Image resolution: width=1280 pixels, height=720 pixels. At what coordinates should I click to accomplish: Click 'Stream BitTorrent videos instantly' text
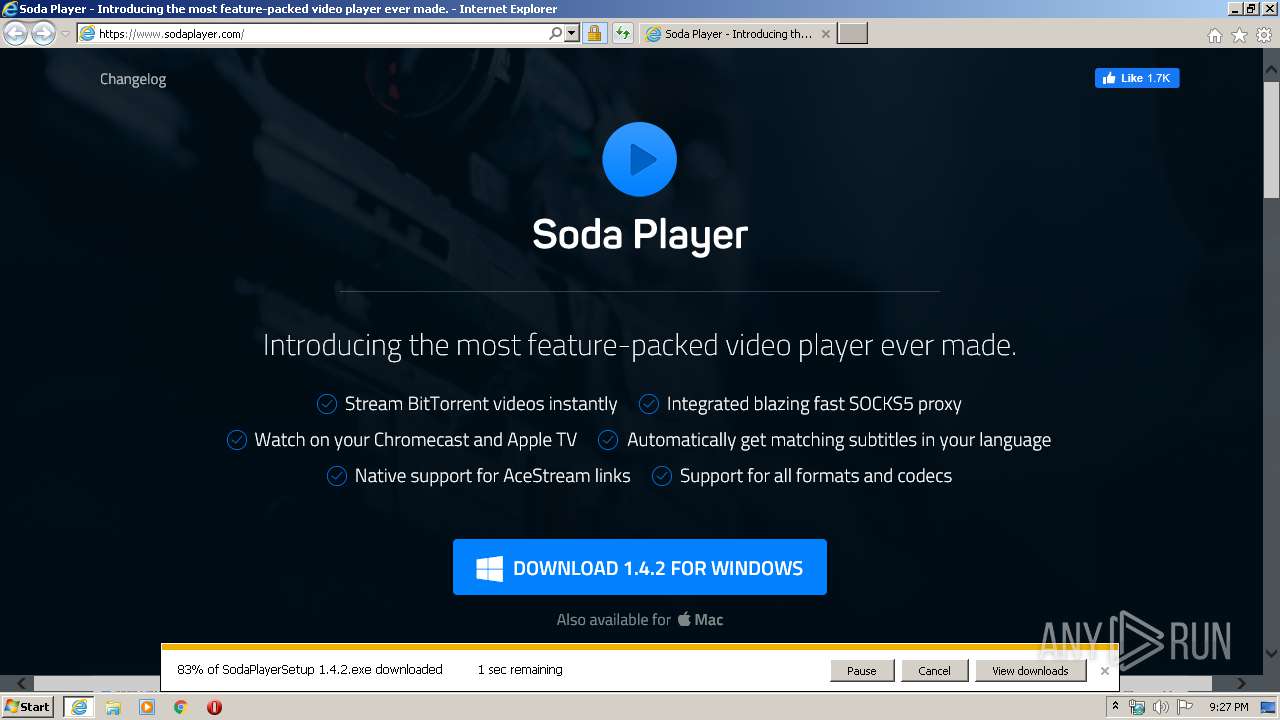coord(481,404)
